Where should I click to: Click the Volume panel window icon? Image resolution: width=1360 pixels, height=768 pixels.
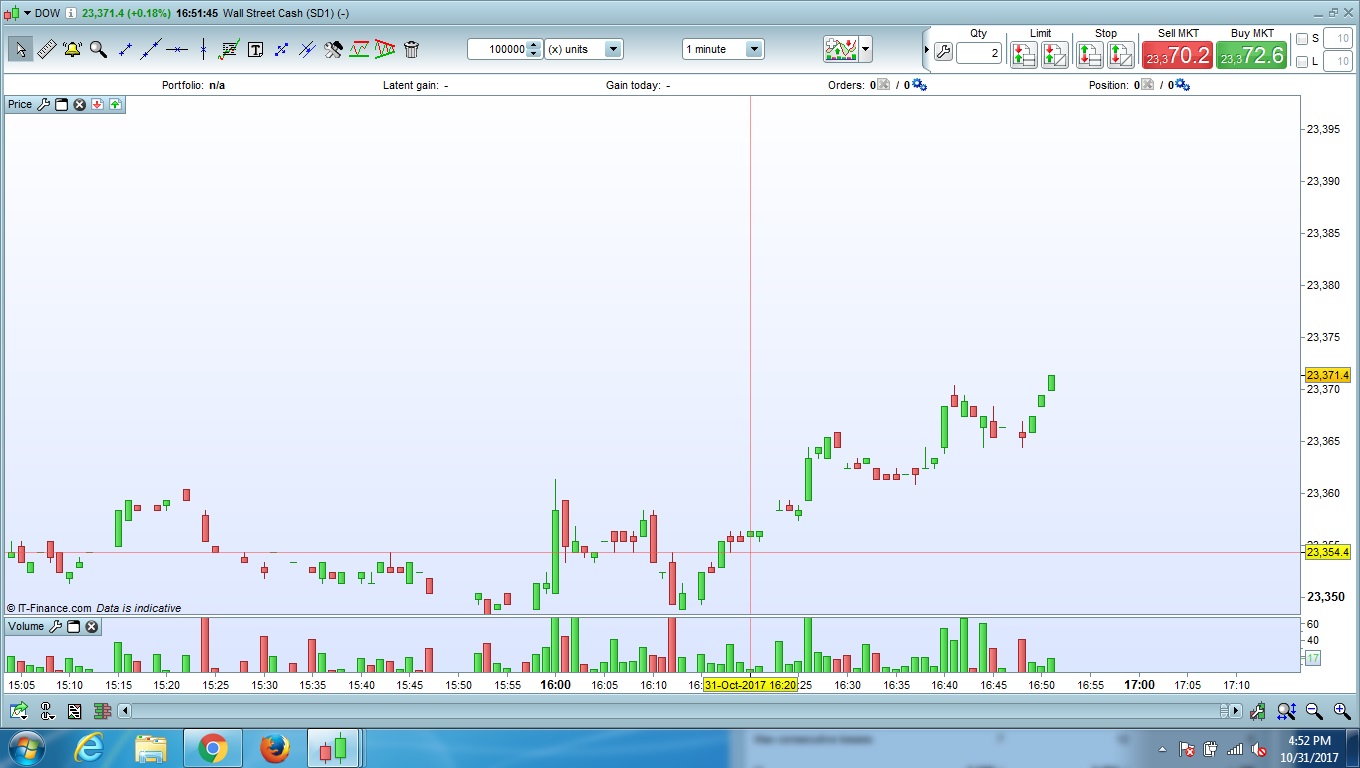(x=74, y=627)
